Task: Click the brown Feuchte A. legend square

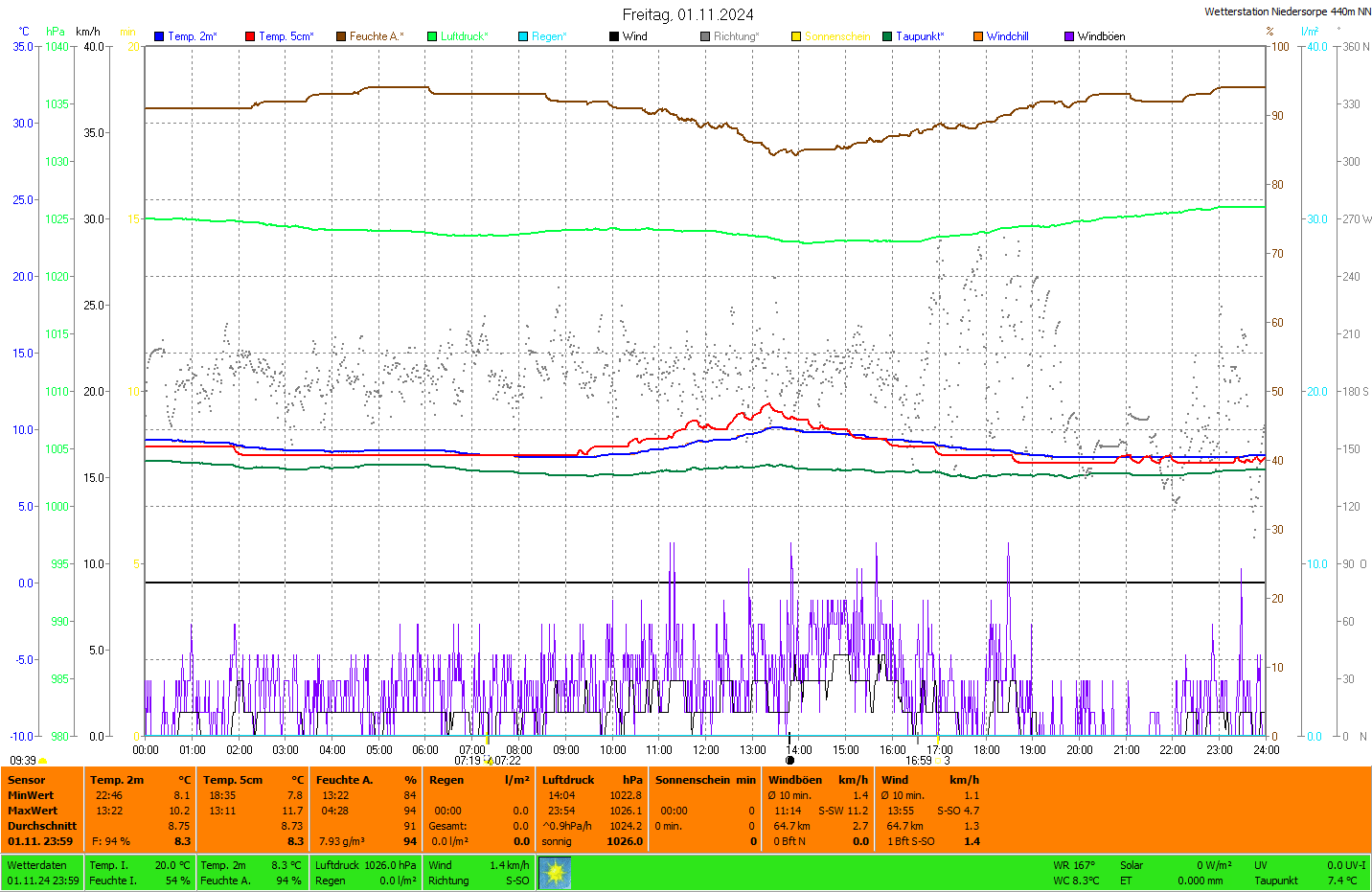Action: (x=341, y=36)
